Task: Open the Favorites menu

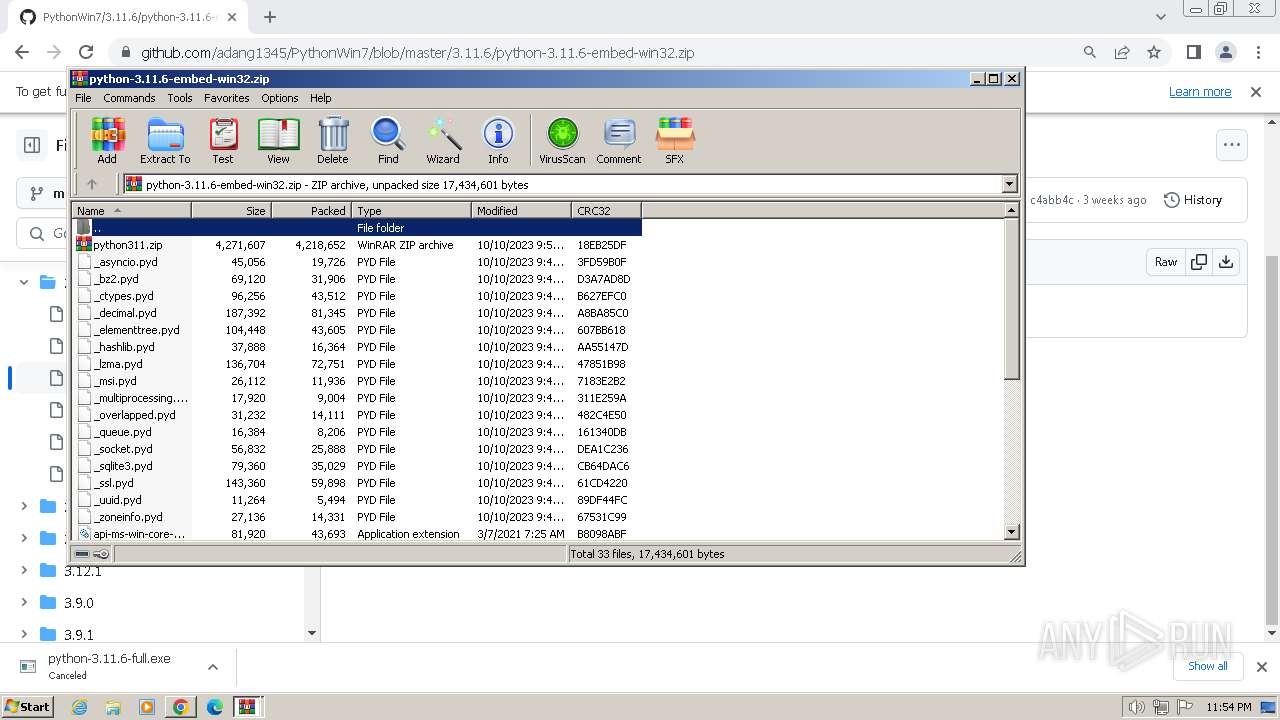Action: (227, 98)
